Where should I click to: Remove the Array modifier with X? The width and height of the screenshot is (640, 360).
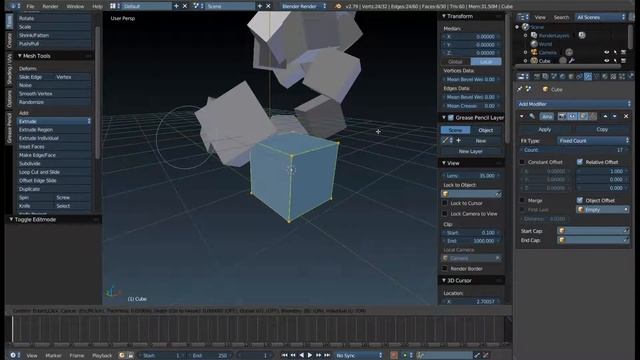click(626, 116)
